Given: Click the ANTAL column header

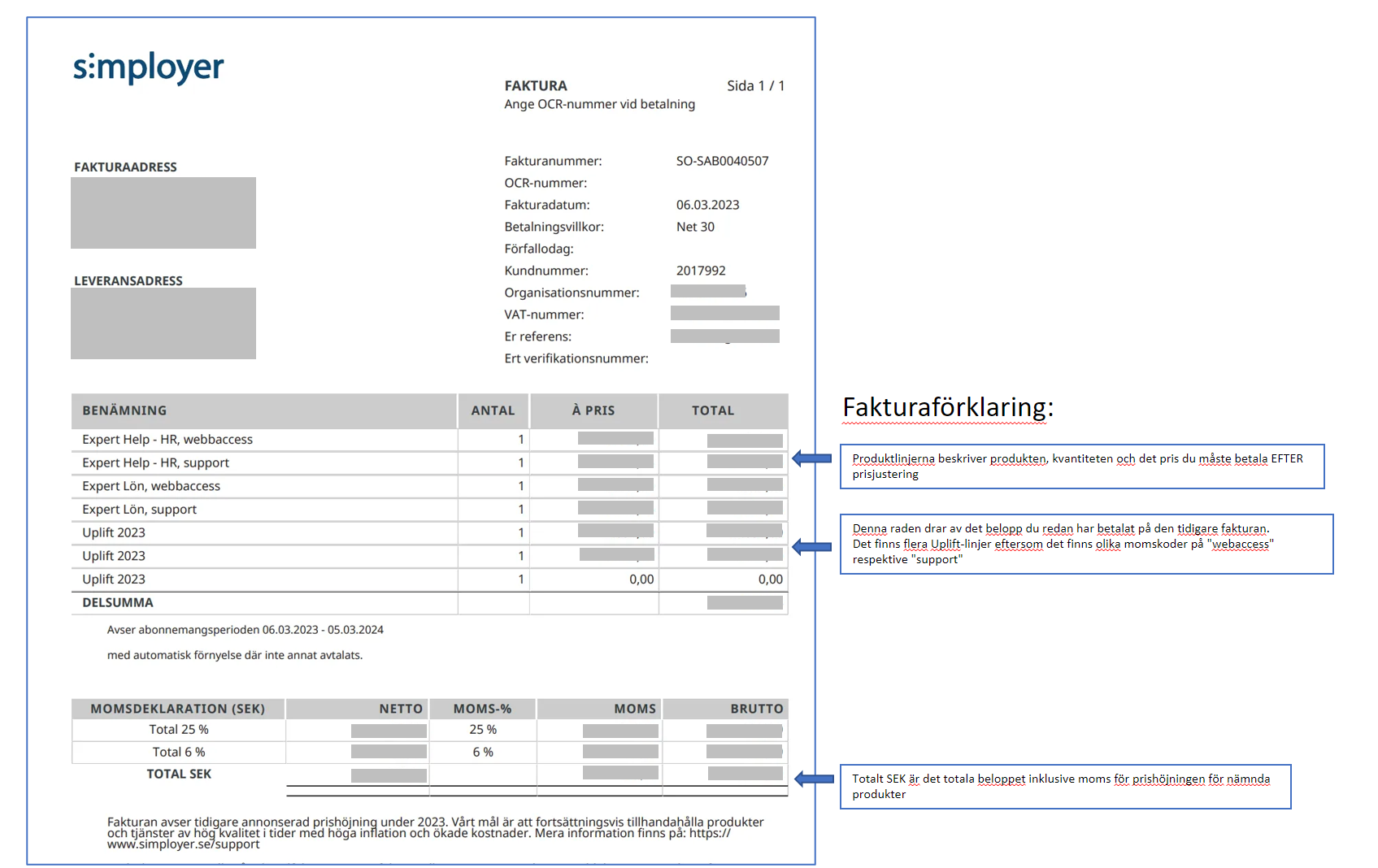Looking at the screenshot, I should click(493, 410).
